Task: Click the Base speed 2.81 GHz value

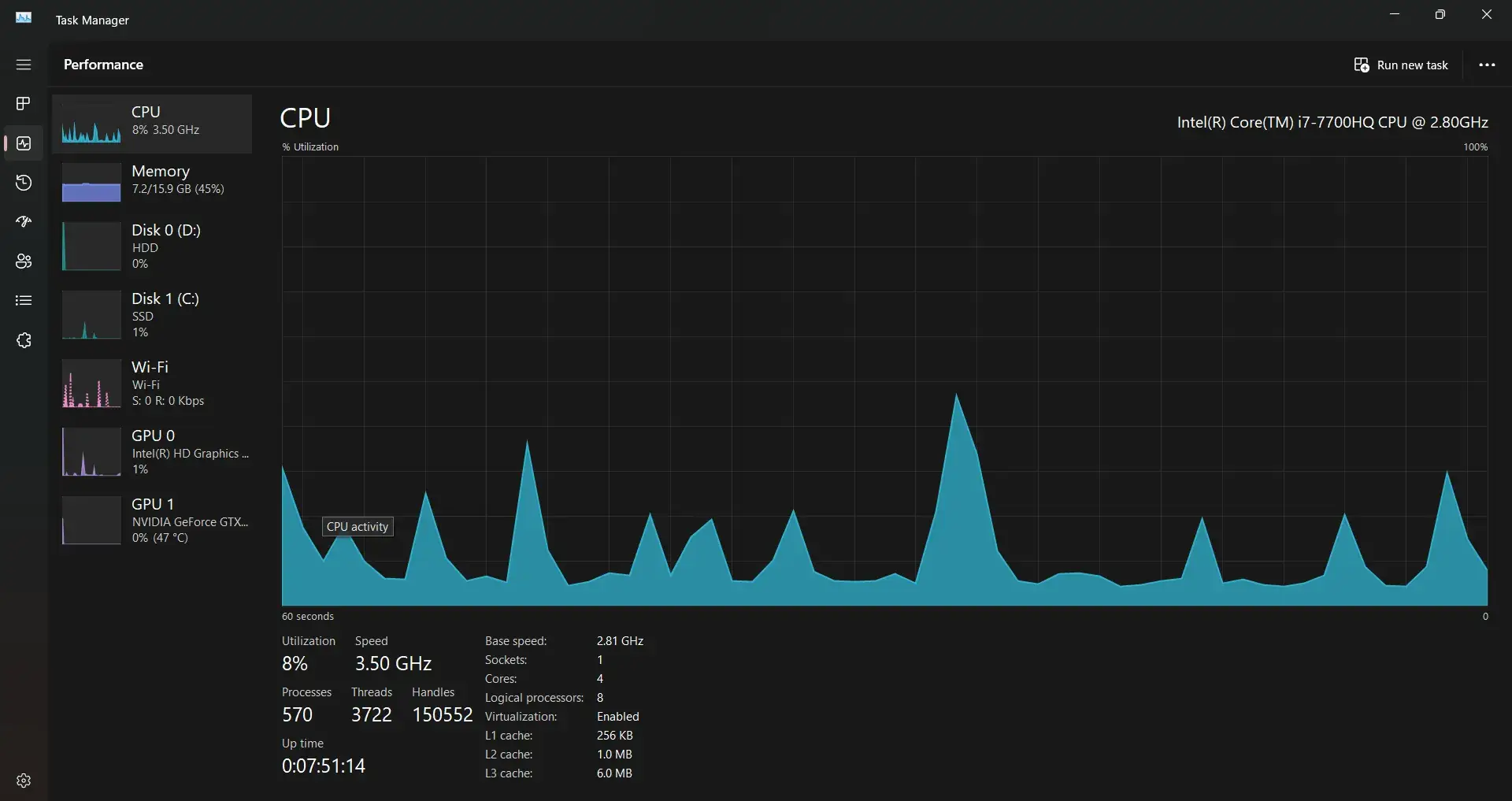Action: click(x=620, y=641)
